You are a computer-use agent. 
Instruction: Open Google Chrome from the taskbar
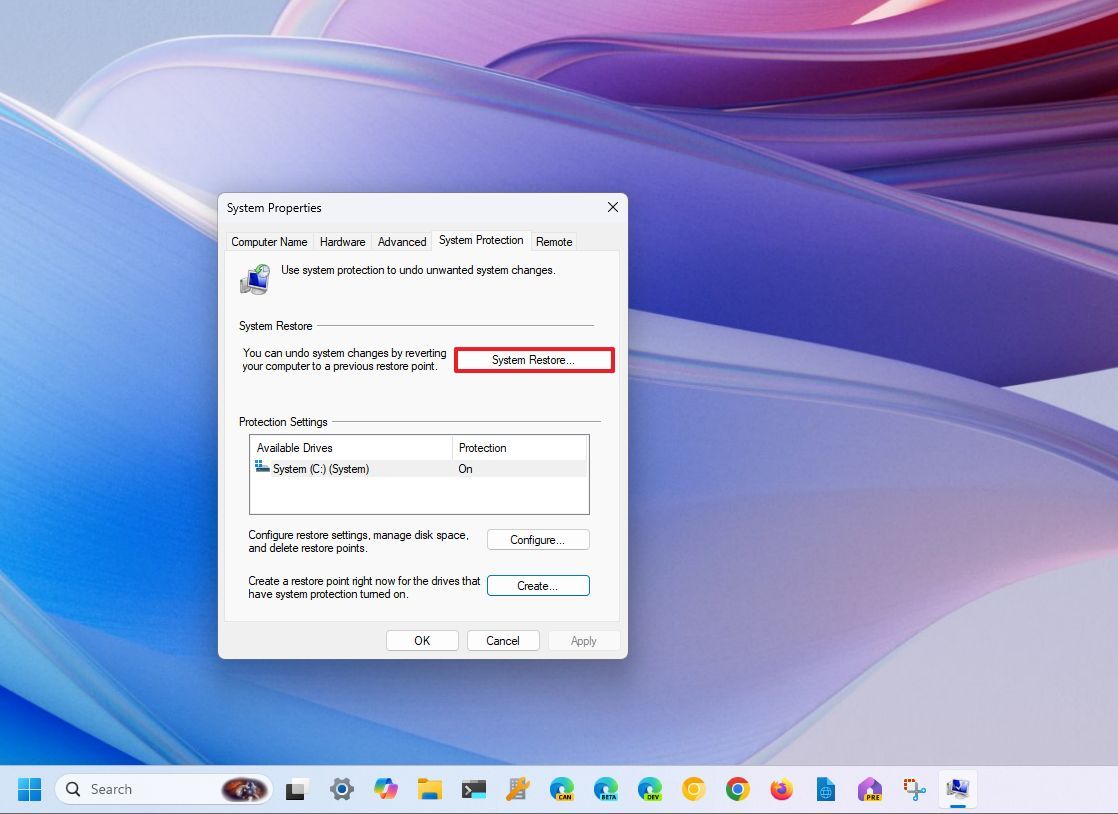[x=737, y=789]
